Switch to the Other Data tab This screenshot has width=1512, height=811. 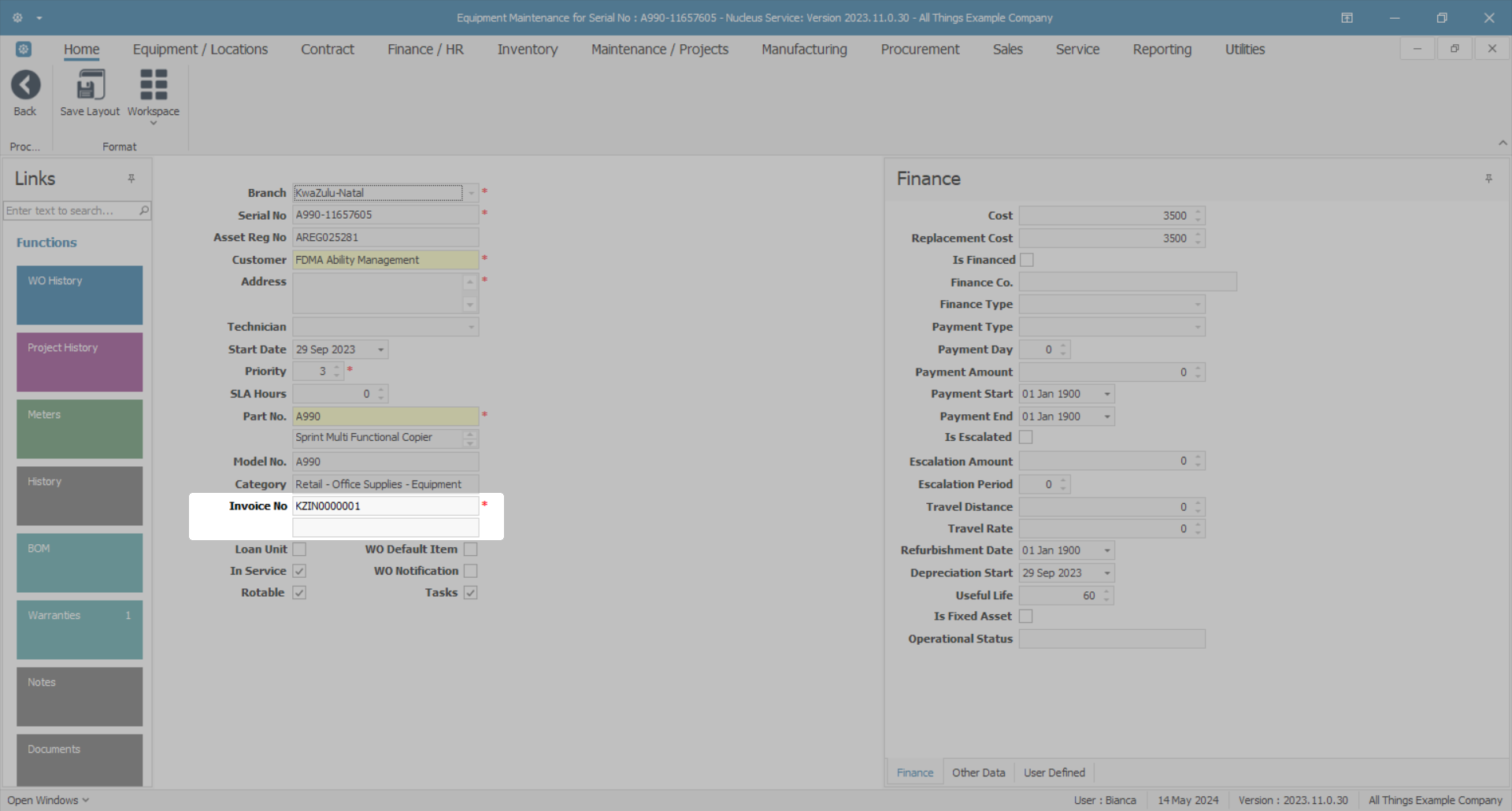pos(979,772)
